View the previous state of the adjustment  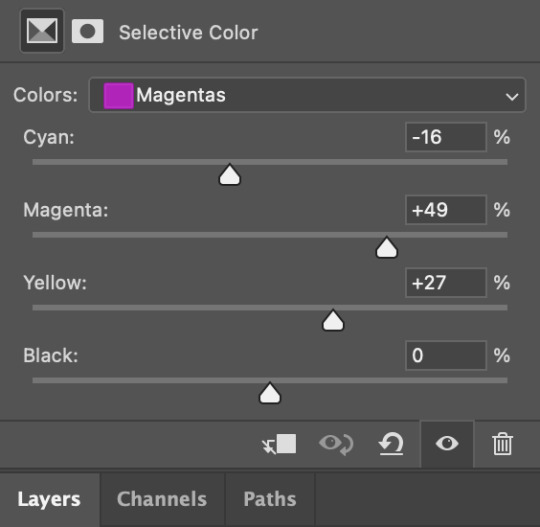coord(336,444)
